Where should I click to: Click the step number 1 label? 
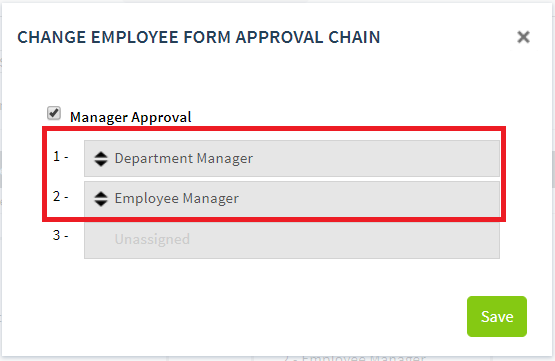click(x=61, y=156)
